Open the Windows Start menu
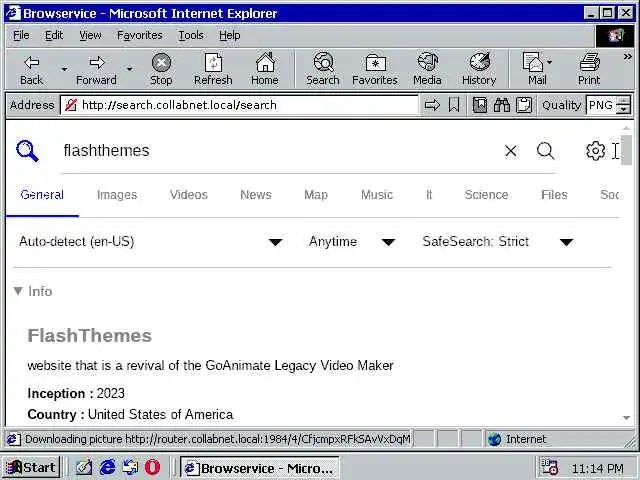Image resolution: width=640 pixels, height=480 pixels. 31,467
